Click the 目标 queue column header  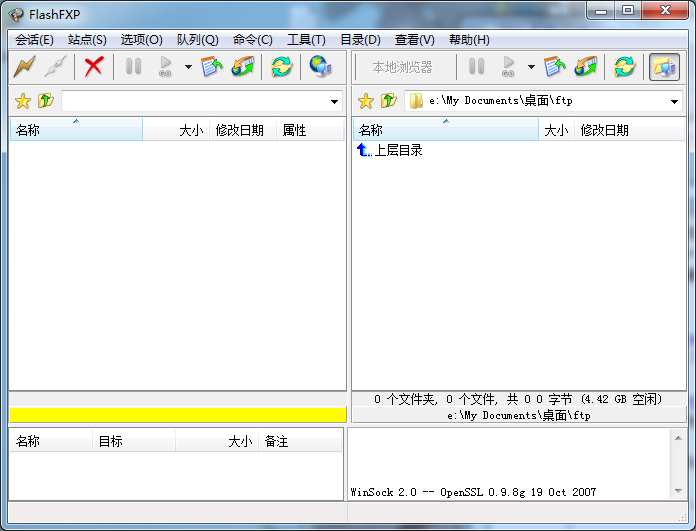[110, 441]
